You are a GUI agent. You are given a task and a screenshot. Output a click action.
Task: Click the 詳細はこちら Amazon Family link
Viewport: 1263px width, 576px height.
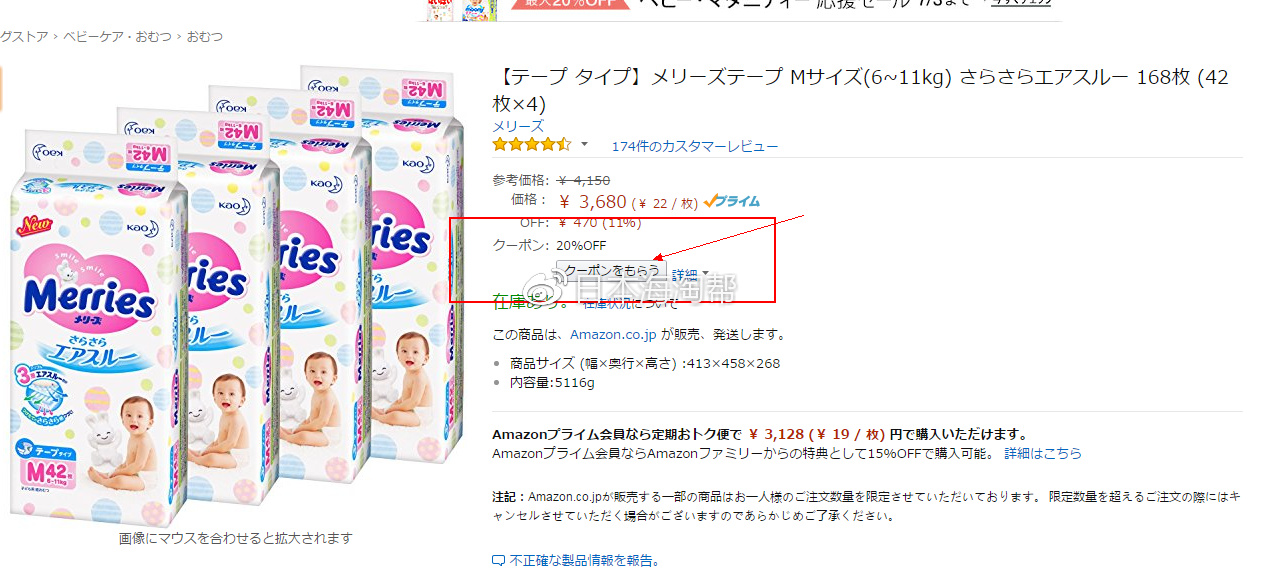pos(1043,453)
